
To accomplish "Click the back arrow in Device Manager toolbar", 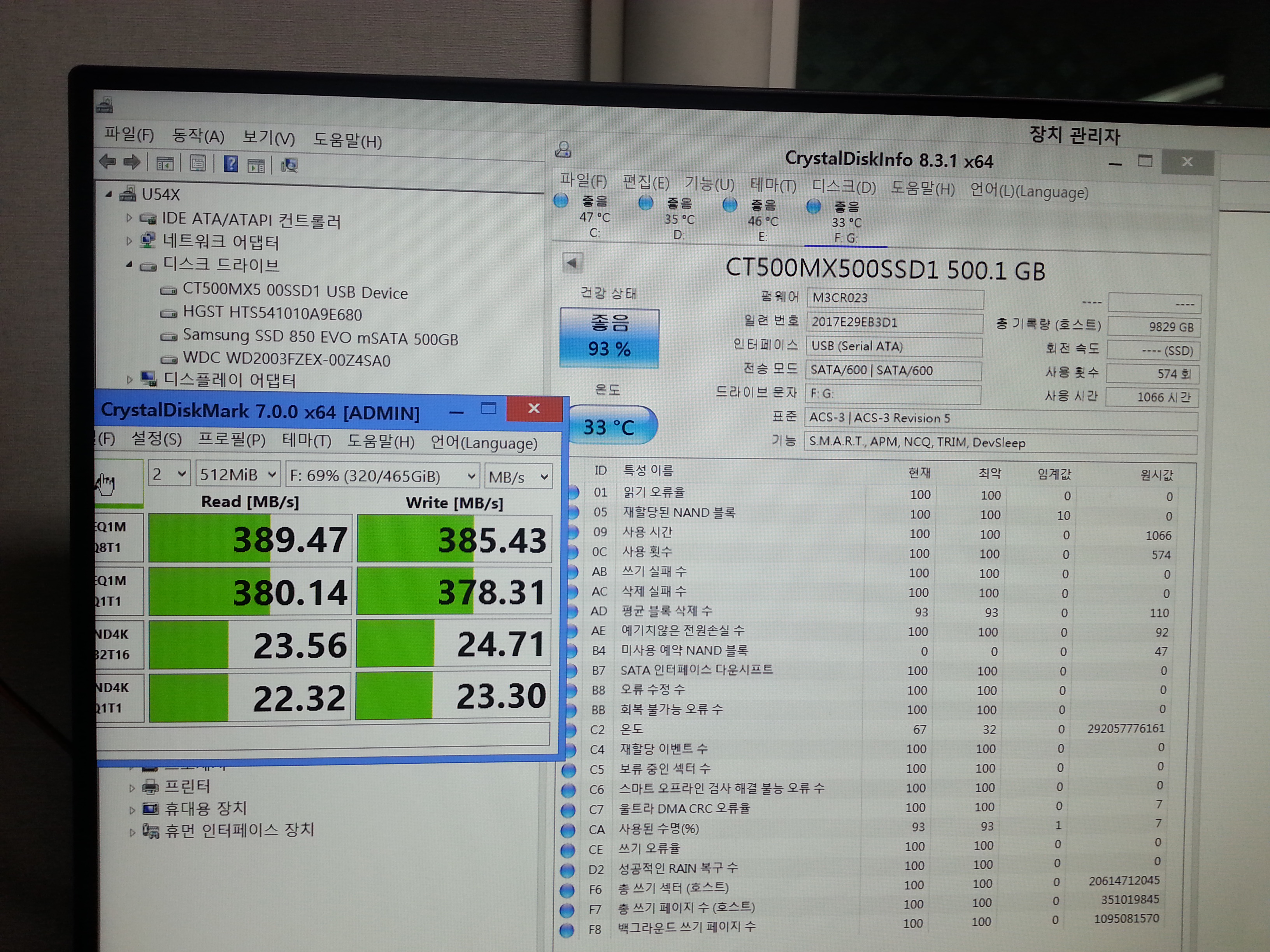I will (x=107, y=162).
